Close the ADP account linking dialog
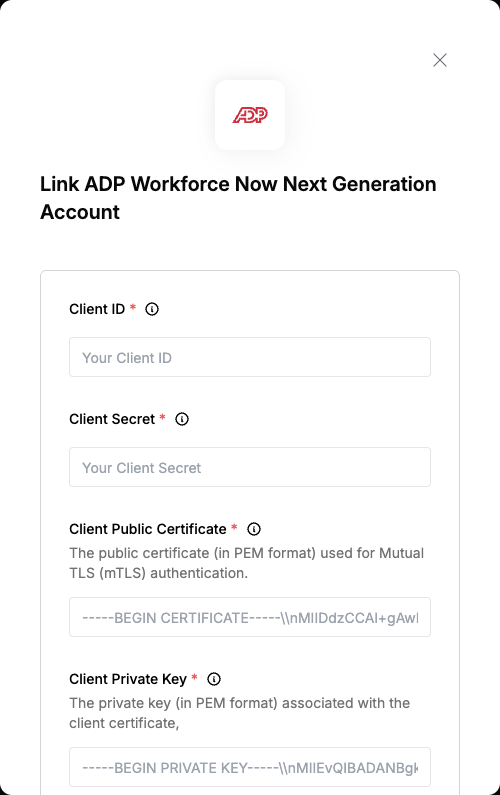This screenshot has height=795, width=500. (x=440, y=60)
